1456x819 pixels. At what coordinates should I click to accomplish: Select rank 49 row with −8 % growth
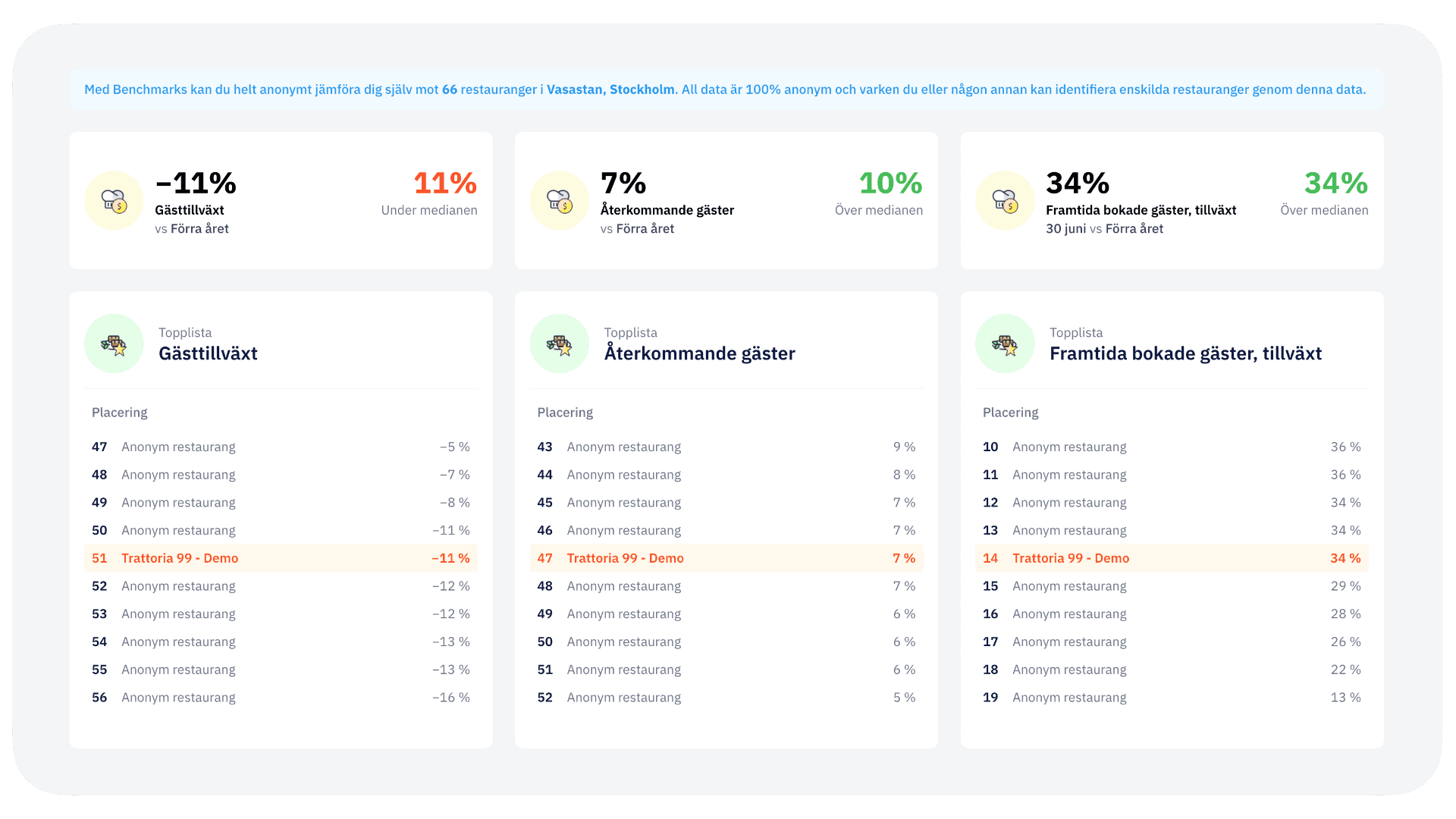[x=281, y=503]
